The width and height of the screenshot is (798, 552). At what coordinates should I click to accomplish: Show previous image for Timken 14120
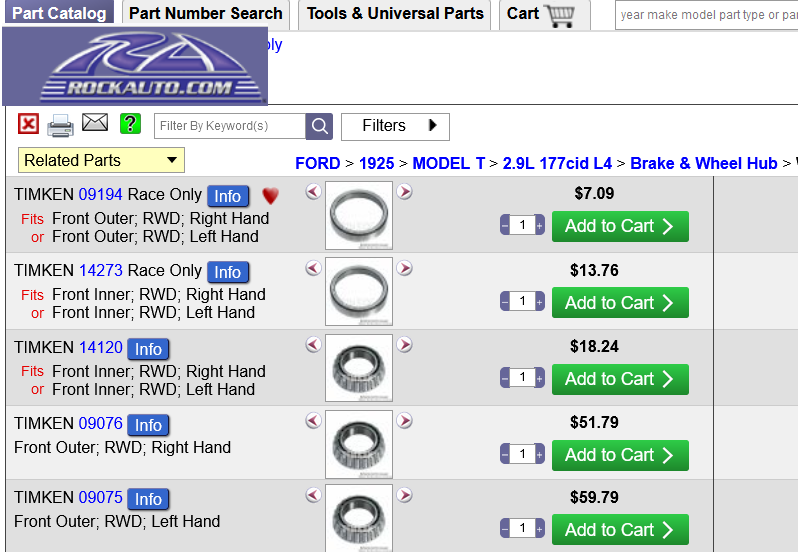pyautogui.click(x=313, y=344)
